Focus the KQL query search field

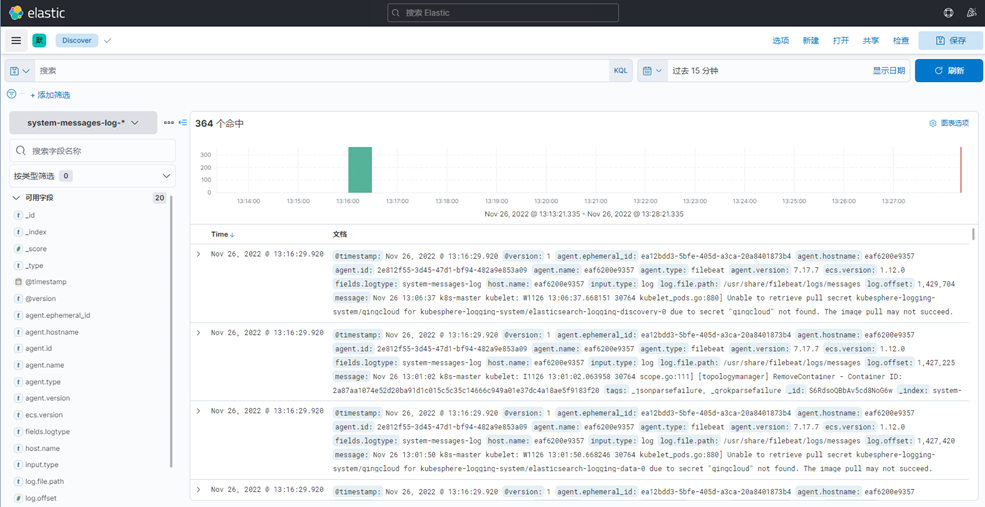322,71
